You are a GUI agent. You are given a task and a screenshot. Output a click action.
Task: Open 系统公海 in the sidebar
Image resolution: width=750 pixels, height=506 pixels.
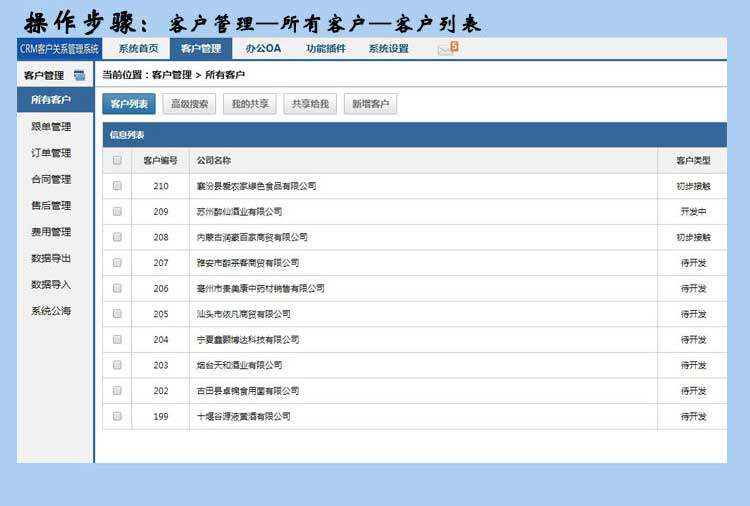click(51, 311)
